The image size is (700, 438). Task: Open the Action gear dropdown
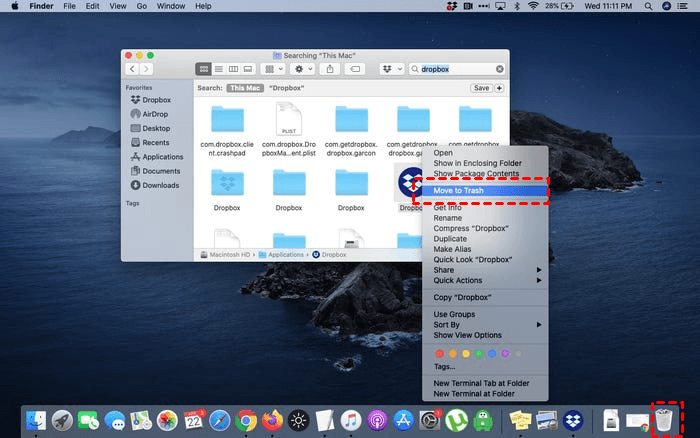pyautogui.click(x=301, y=69)
